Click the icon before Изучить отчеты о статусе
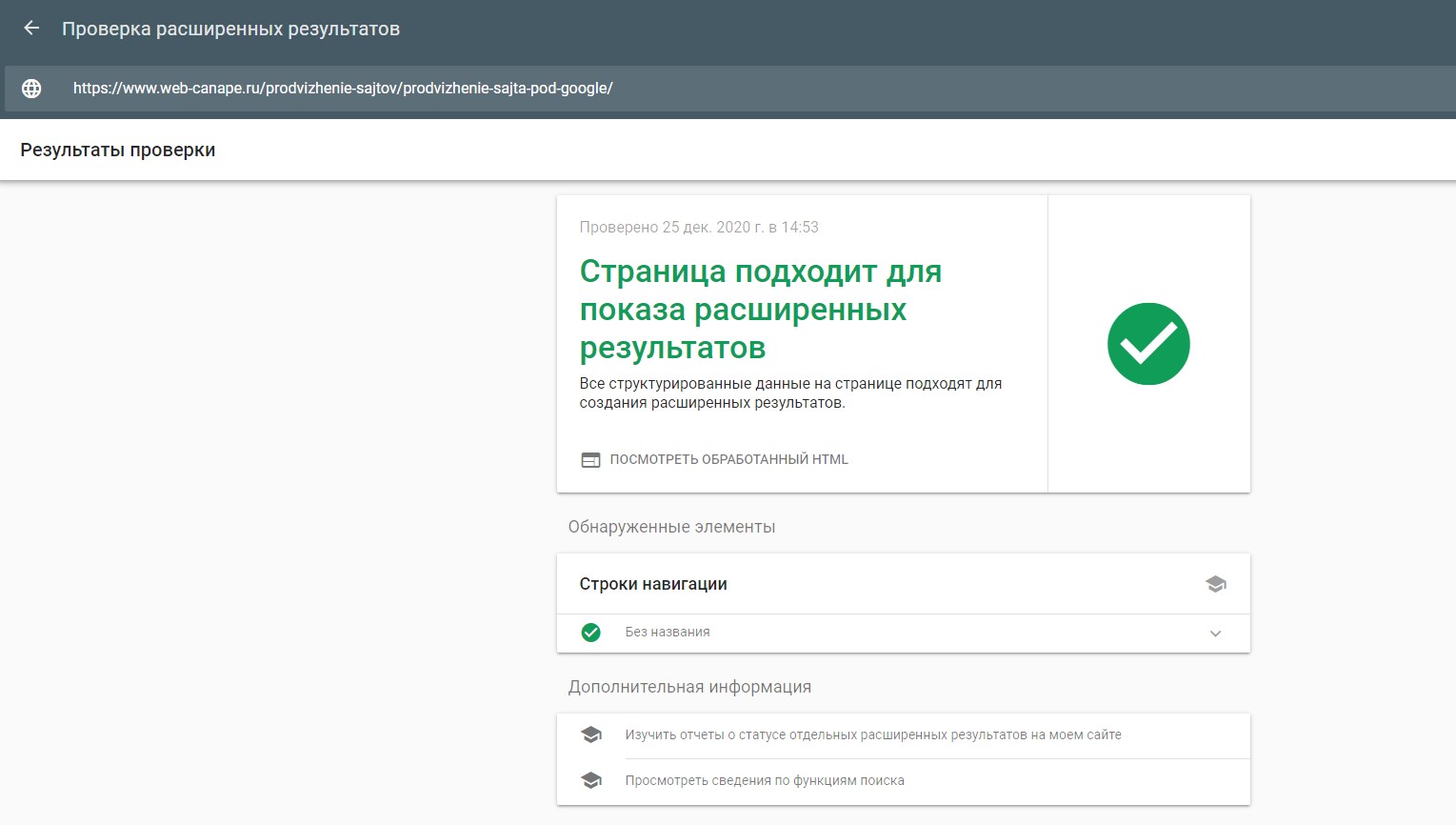Viewport: 1456px width, 825px height. pyautogui.click(x=591, y=734)
